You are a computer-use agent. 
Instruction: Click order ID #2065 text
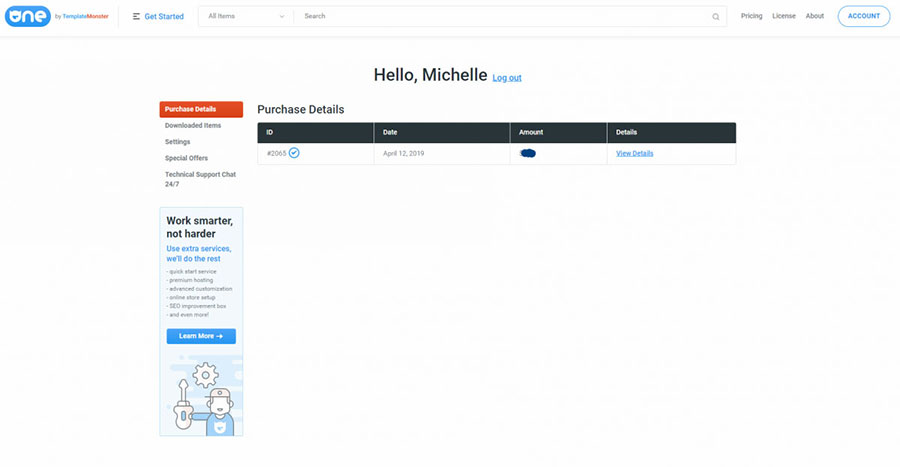point(276,153)
